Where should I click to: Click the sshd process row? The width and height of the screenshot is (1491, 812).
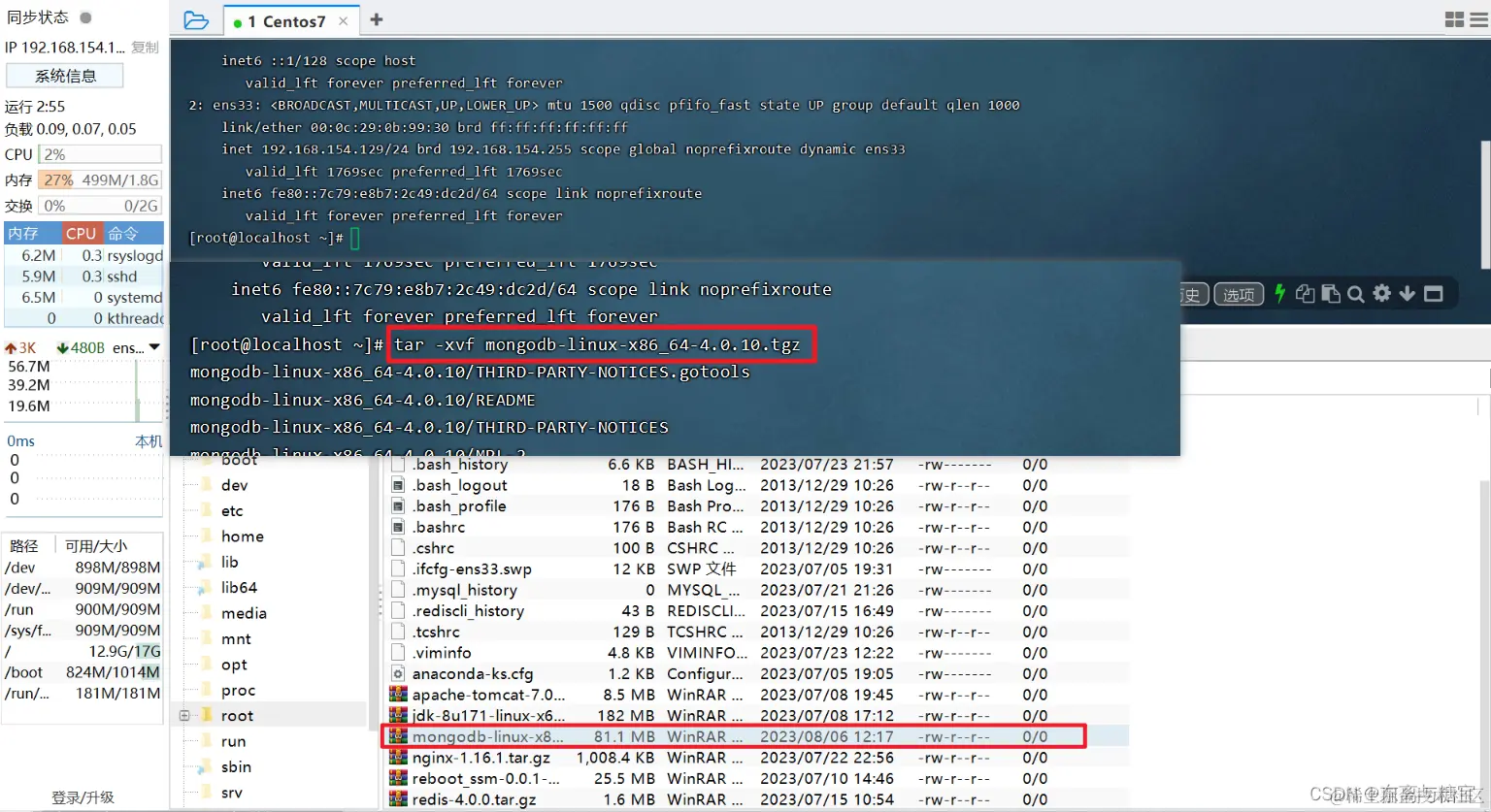coord(83,276)
